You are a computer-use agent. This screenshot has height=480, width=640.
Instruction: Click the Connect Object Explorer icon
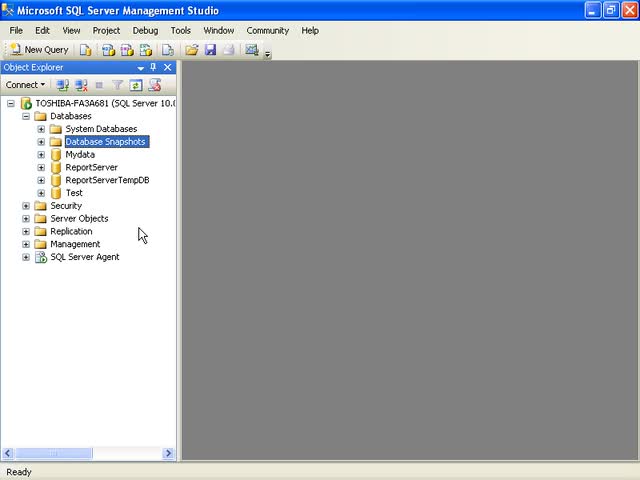[62, 85]
